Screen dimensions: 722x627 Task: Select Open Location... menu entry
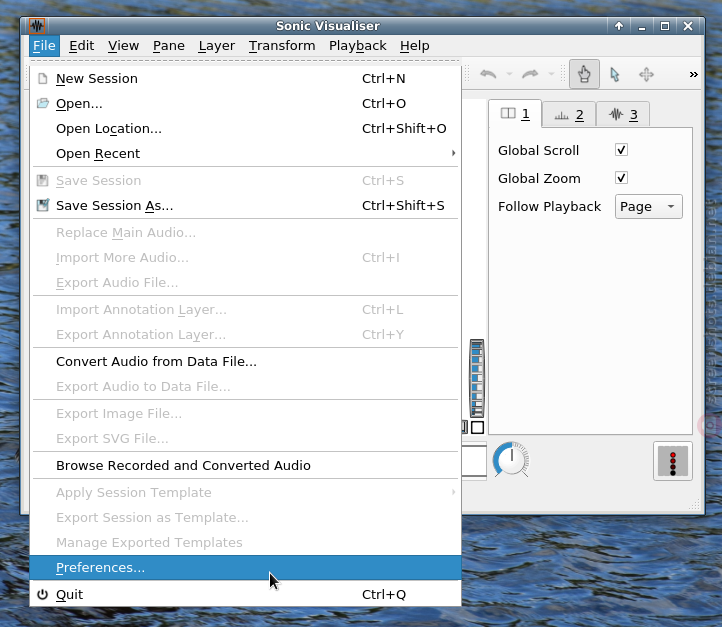(245, 128)
